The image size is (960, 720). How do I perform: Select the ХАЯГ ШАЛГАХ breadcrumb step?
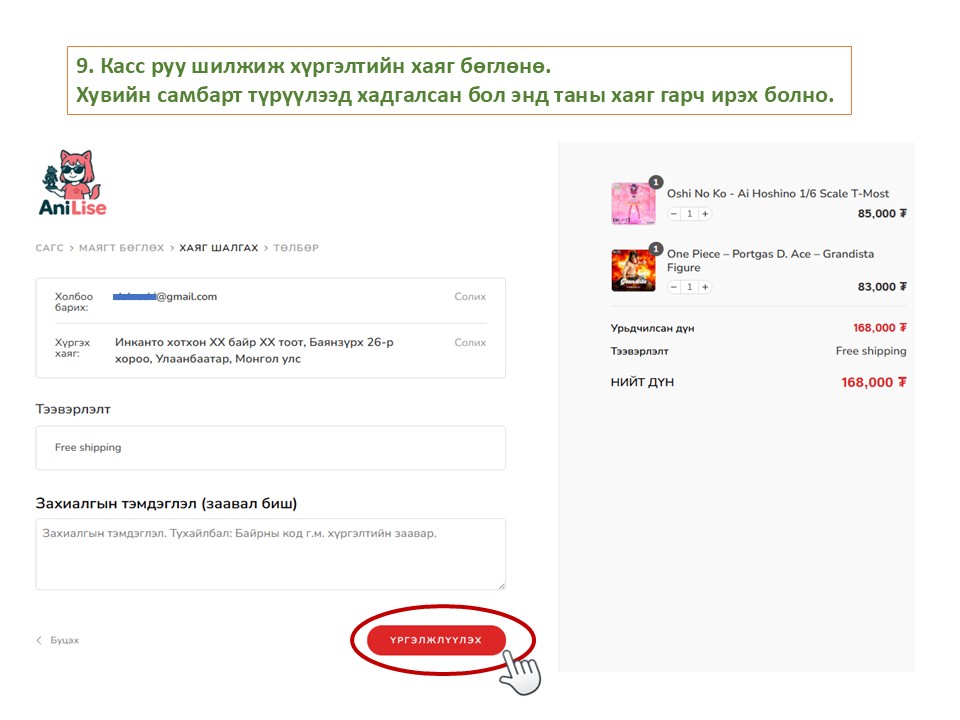(x=218, y=248)
